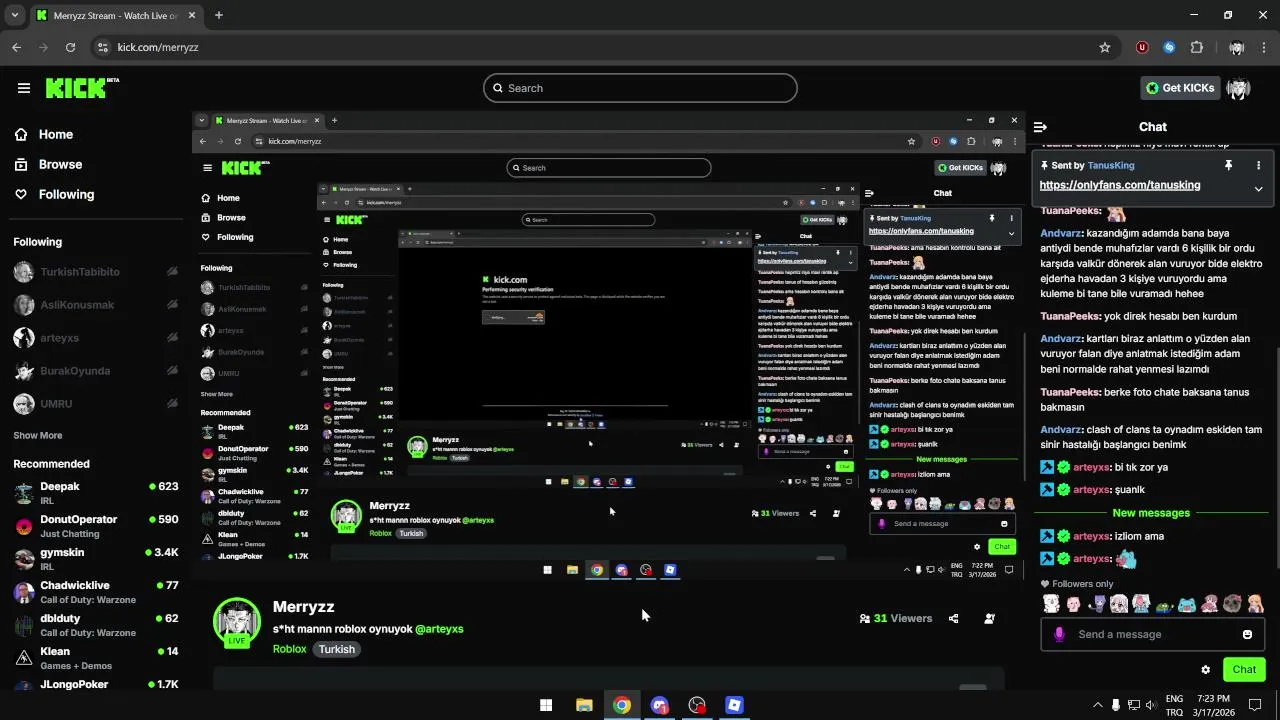Click the share icon beside viewer count
The height and width of the screenshot is (720, 1280).
[953, 618]
